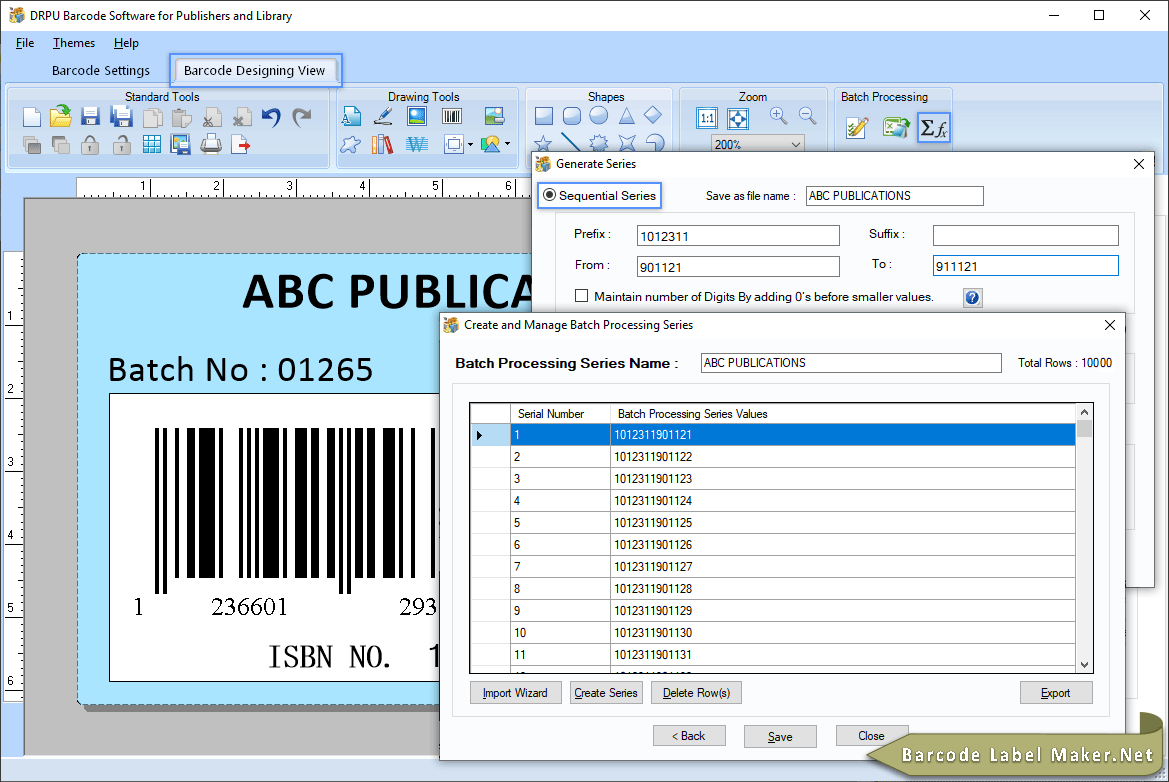
Task: Switch to the Barcode Designing View tab
Action: (x=254, y=70)
